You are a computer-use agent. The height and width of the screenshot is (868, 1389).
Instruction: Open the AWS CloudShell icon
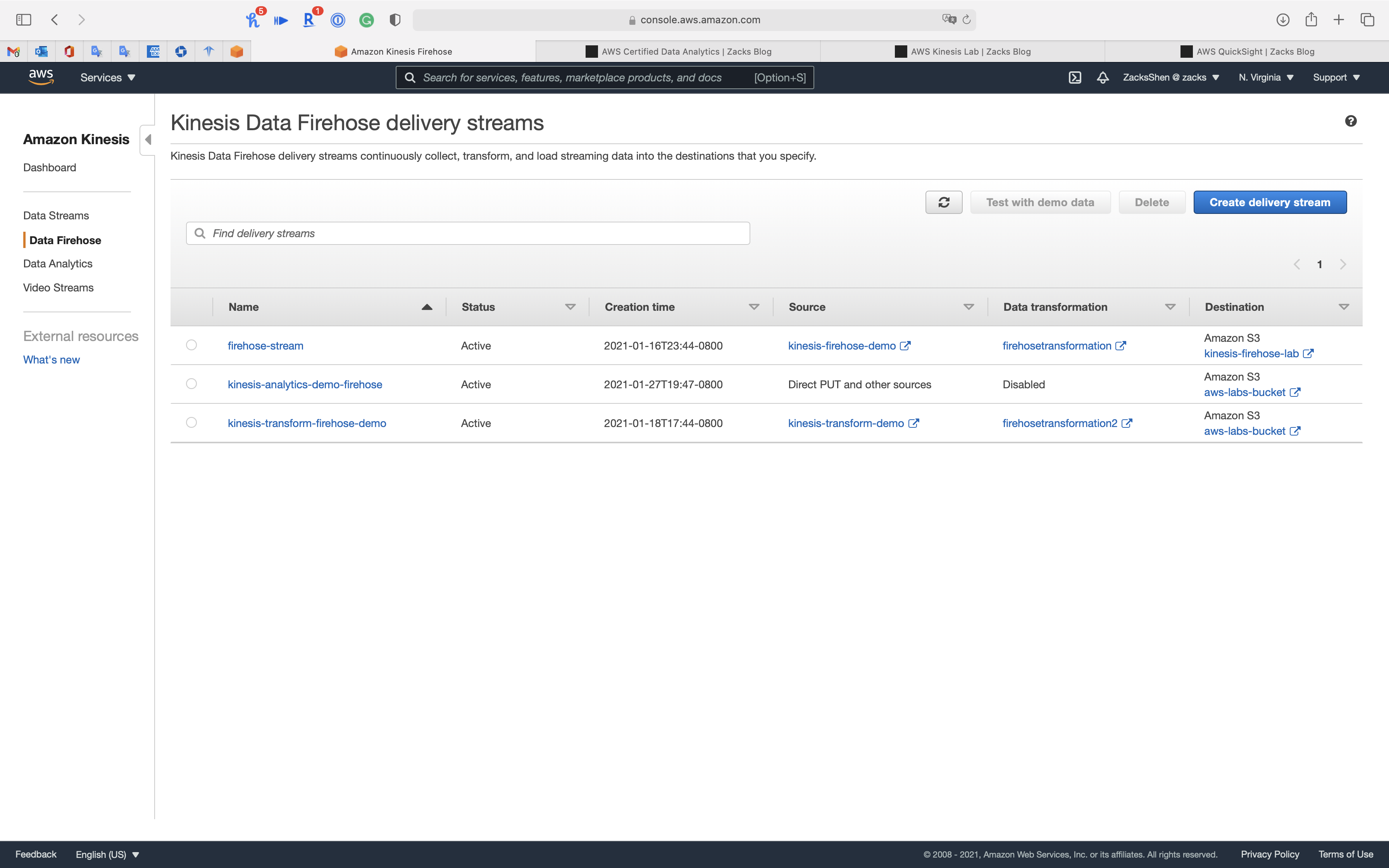1074,77
